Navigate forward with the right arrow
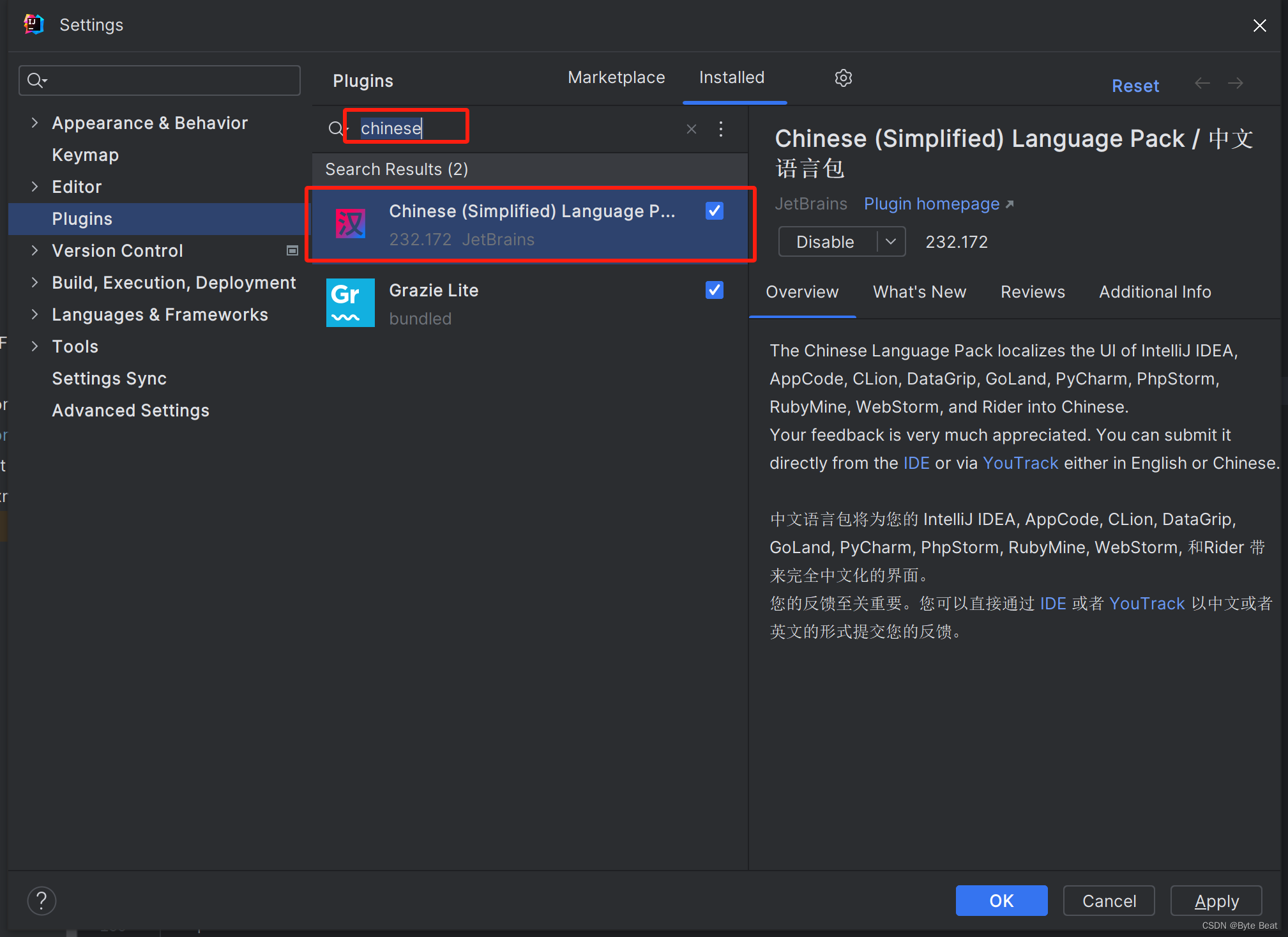This screenshot has height=937, width=1288. pos(1236,84)
